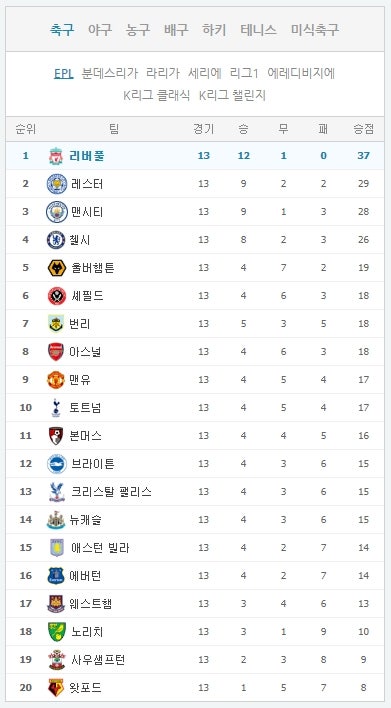Screen dimensions: 391x708
Task: Open the K리그 클래식 league link
Action: tap(157, 95)
